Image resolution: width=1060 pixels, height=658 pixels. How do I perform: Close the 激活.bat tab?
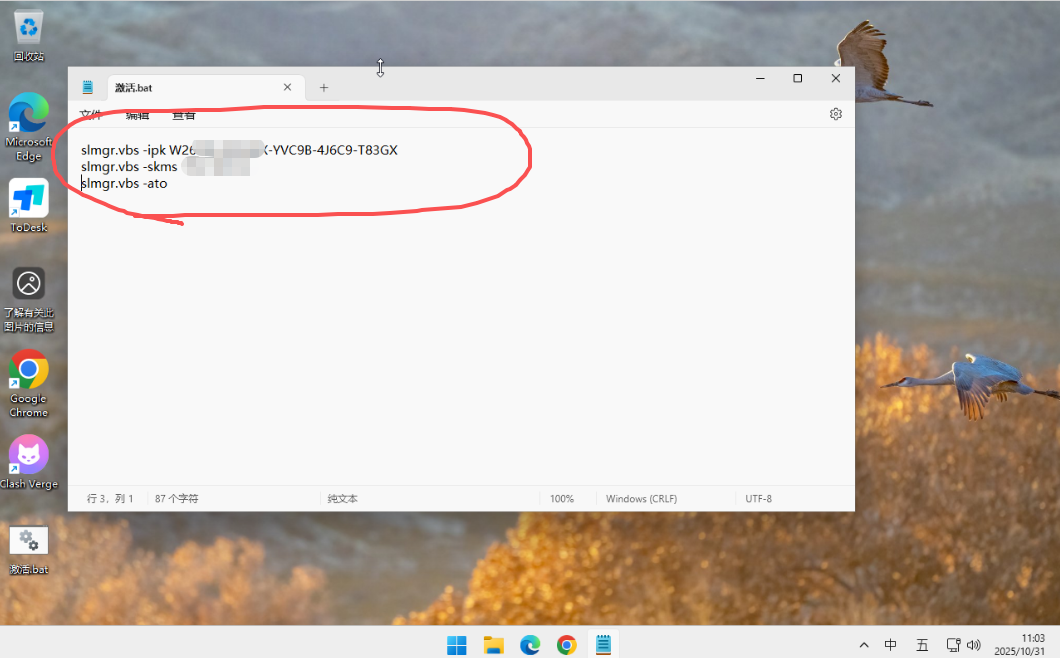pos(287,88)
